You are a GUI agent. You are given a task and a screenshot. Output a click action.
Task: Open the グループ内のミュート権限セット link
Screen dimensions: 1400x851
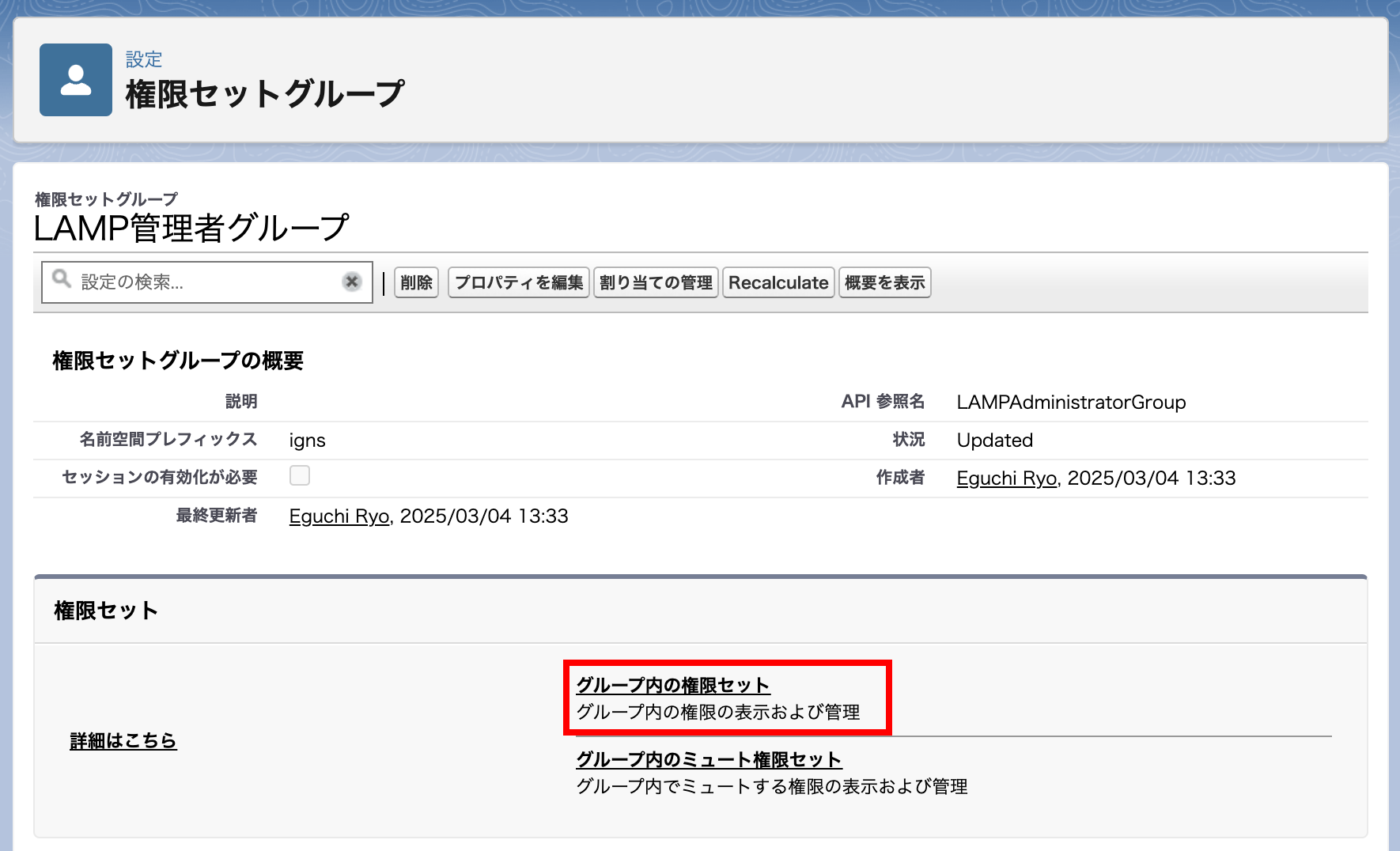pyautogui.click(x=708, y=759)
